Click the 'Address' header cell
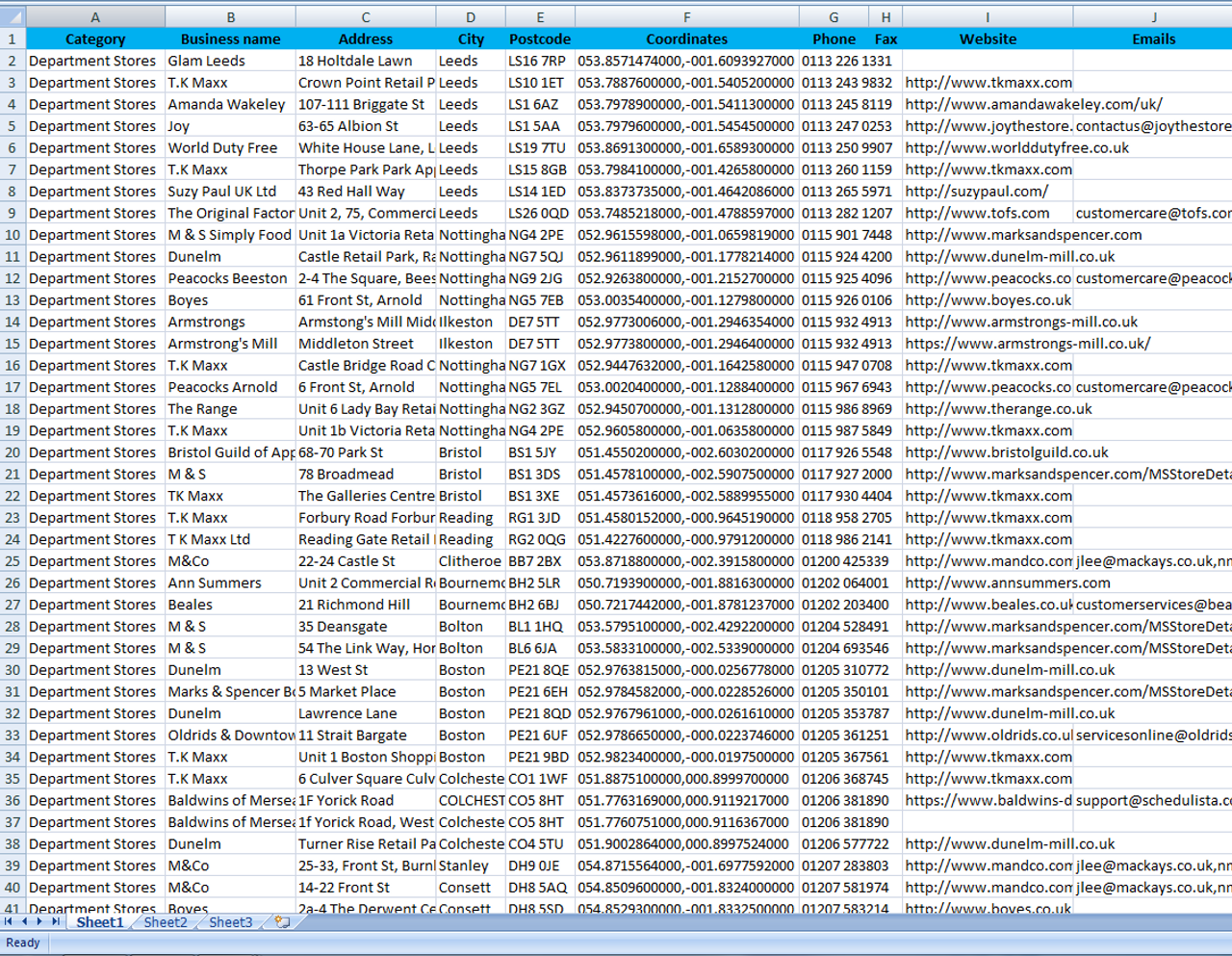Screen dimensions: 1232x956 [x=366, y=39]
